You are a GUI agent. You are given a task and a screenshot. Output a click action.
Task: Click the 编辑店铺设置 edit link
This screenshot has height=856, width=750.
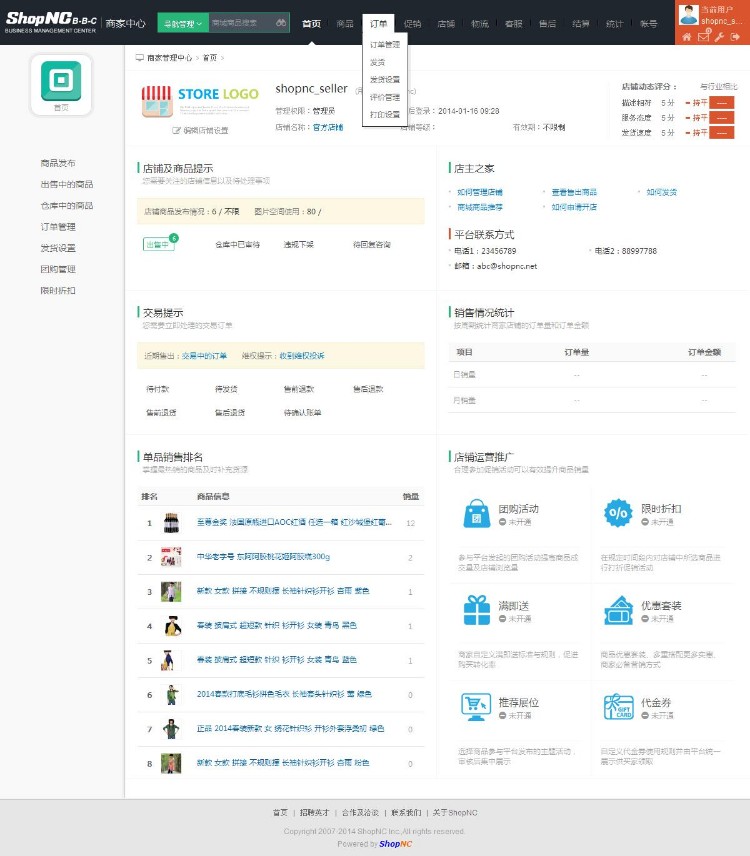(x=201, y=130)
